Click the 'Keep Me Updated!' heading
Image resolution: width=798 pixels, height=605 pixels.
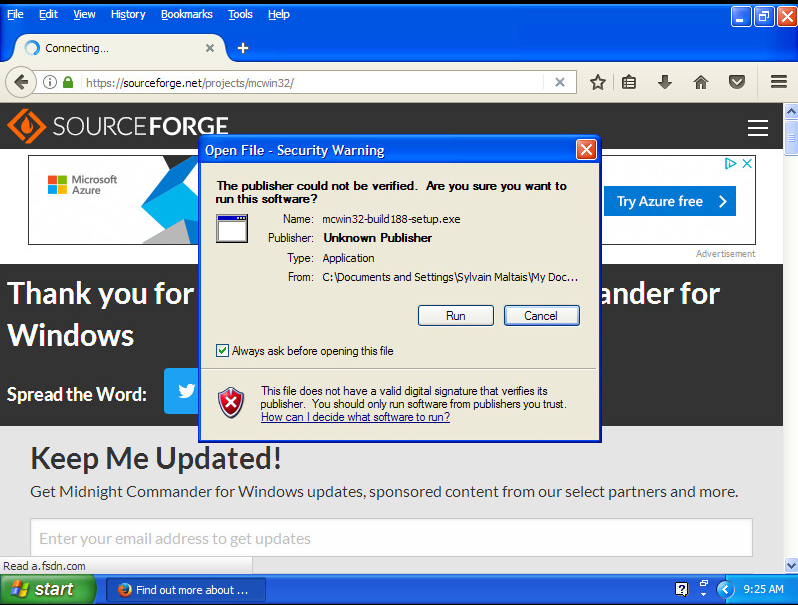[x=156, y=458]
